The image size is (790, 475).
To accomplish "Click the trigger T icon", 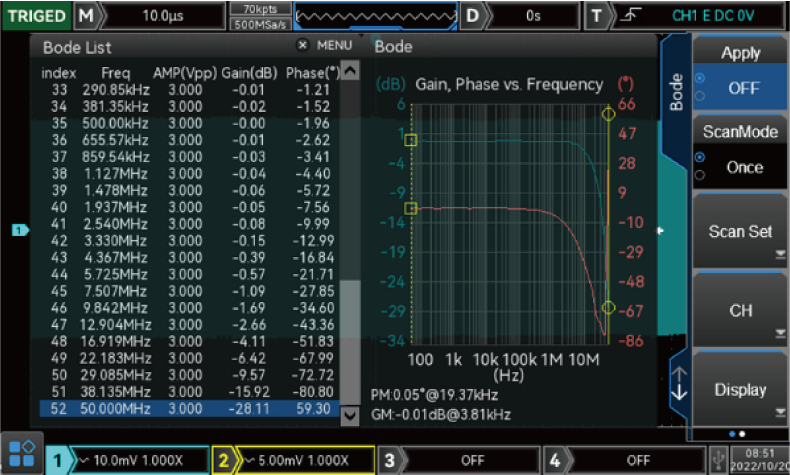I will click(x=597, y=16).
